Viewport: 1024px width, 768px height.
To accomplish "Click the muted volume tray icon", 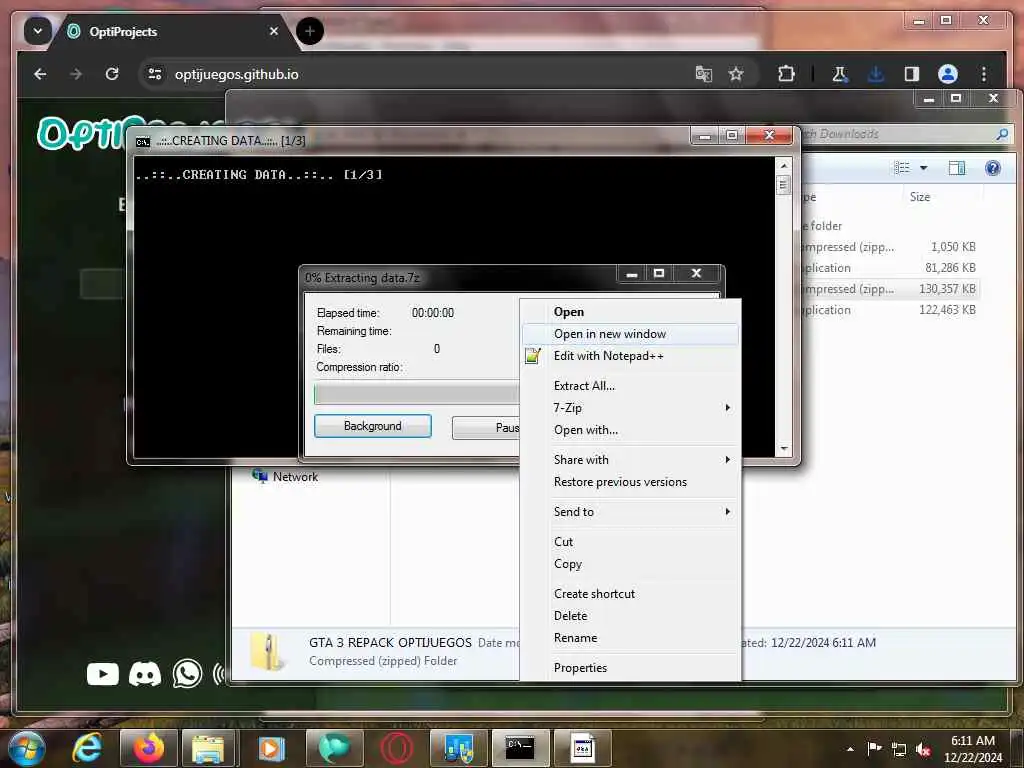I will point(923,749).
